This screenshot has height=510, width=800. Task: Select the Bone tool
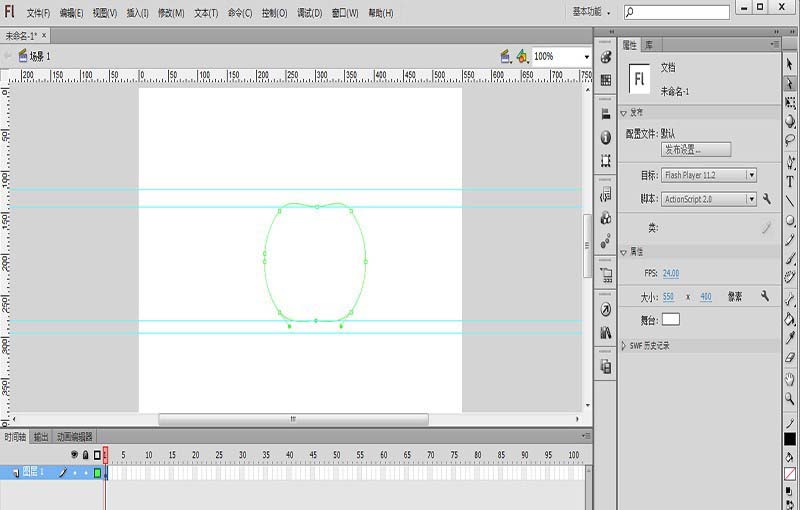(x=790, y=299)
